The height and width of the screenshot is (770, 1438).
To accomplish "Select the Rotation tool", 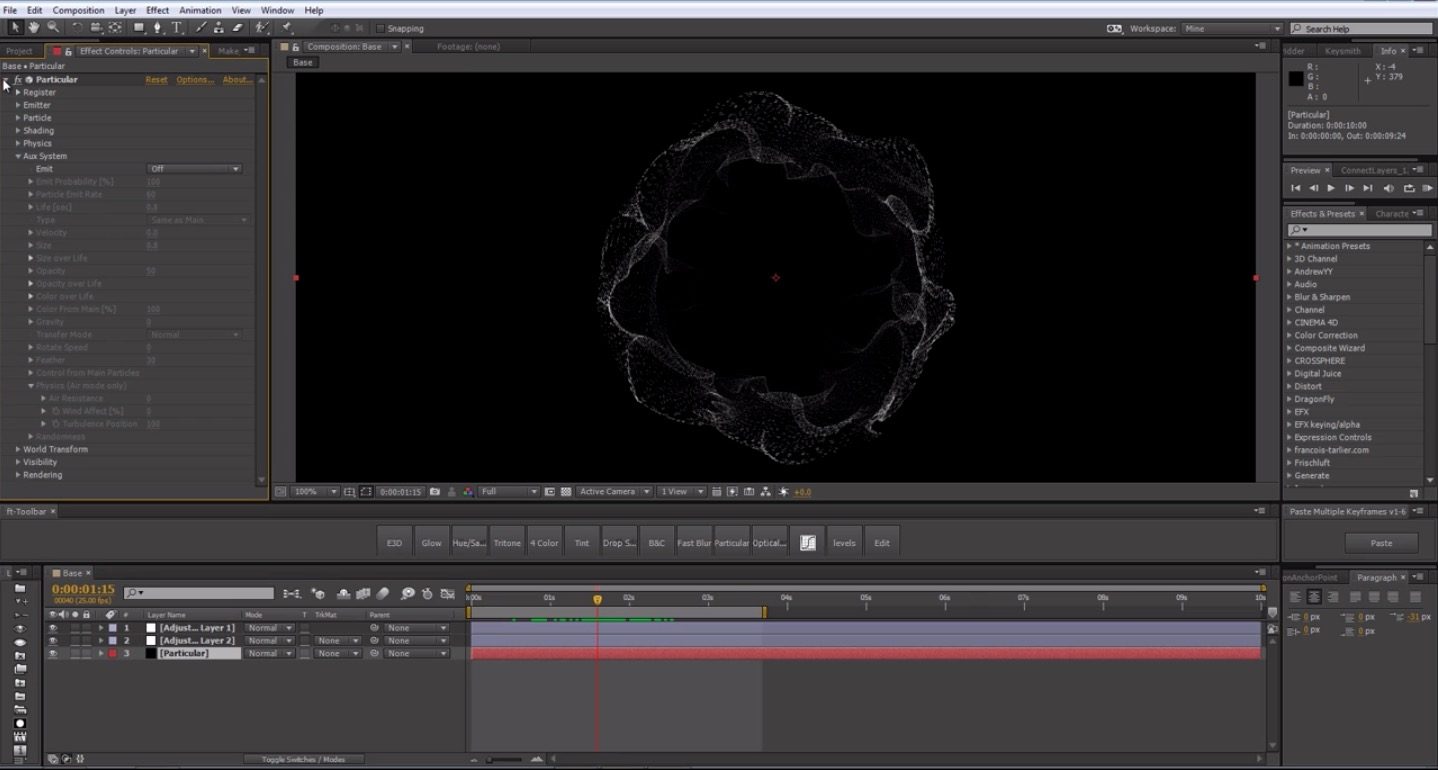I will [78, 28].
